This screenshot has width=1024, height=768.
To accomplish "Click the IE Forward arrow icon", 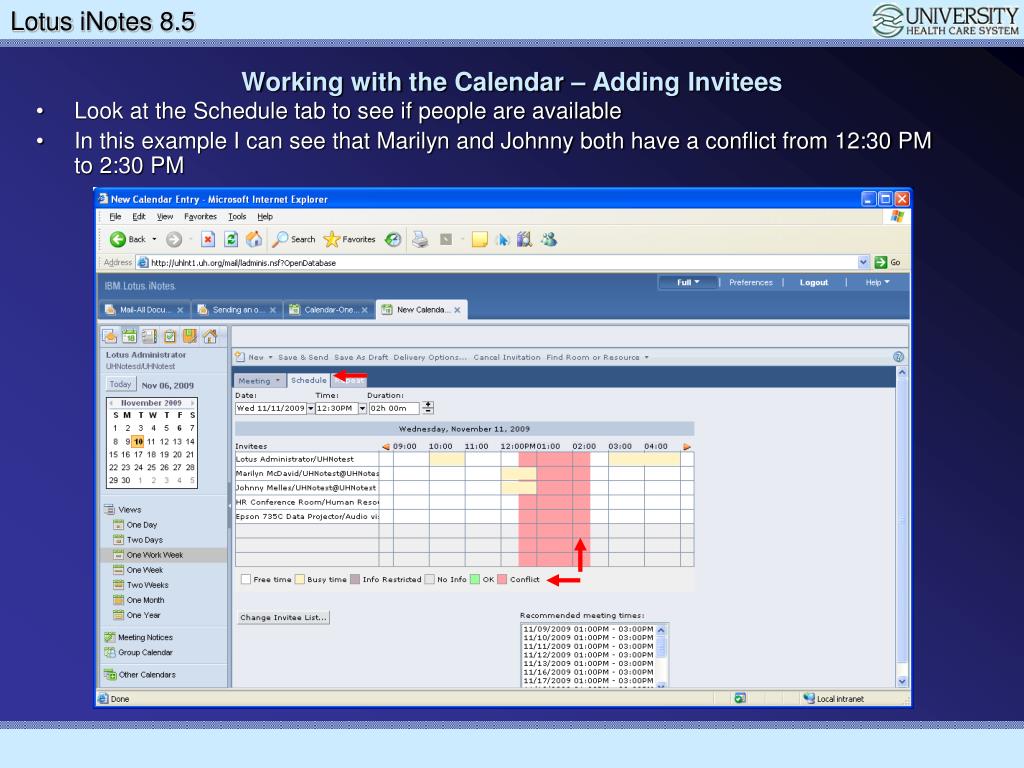I will pyautogui.click(x=174, y=240).
